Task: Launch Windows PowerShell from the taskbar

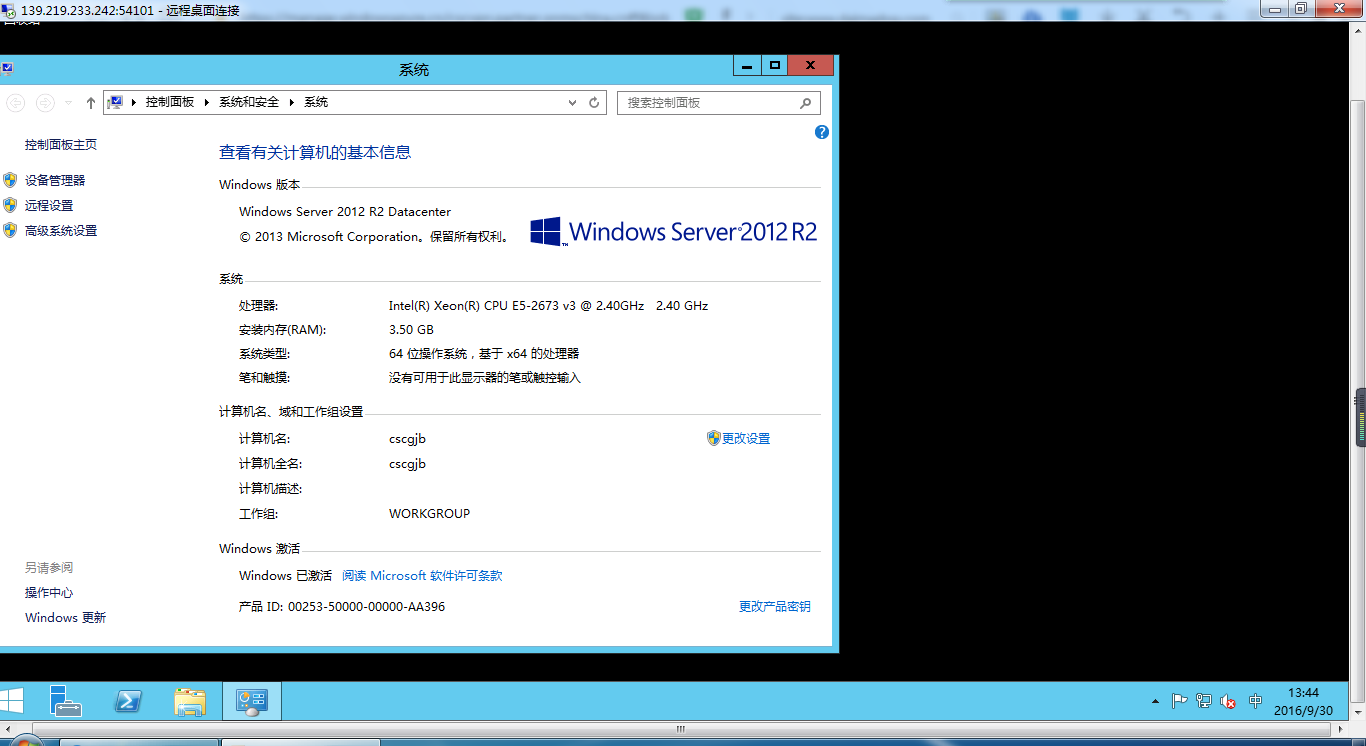Action: (x=128, y=701)
